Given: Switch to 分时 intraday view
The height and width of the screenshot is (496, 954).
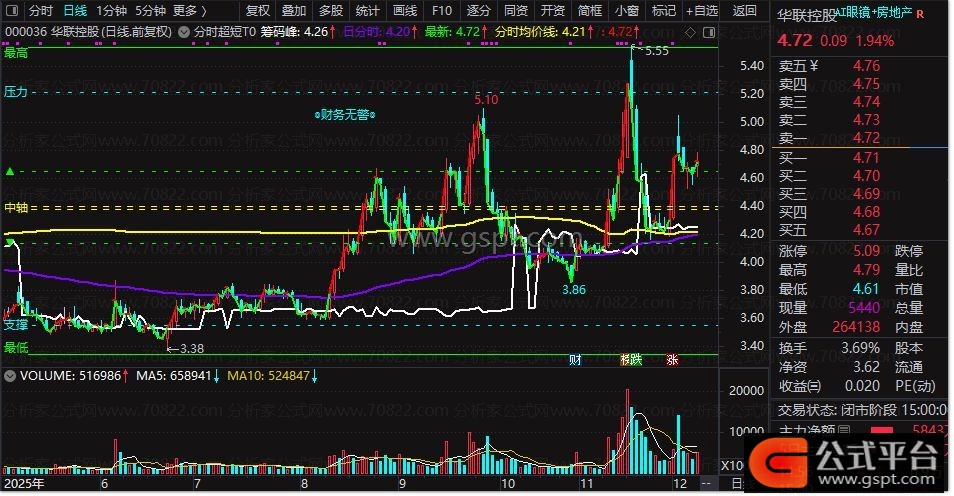Looking at the screenshot, I should (x=40, y=11).
